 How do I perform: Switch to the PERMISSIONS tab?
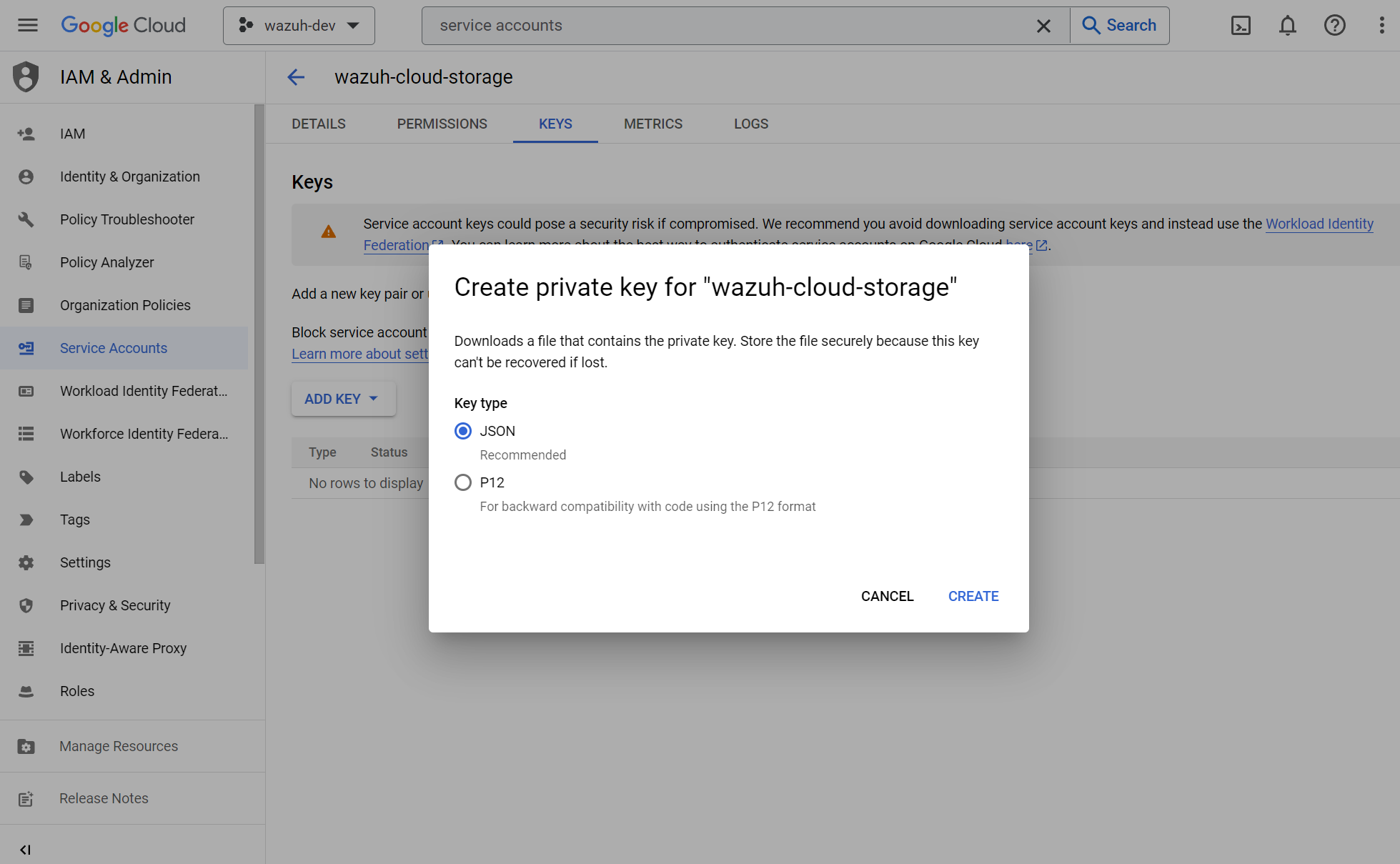pos(442,124)
